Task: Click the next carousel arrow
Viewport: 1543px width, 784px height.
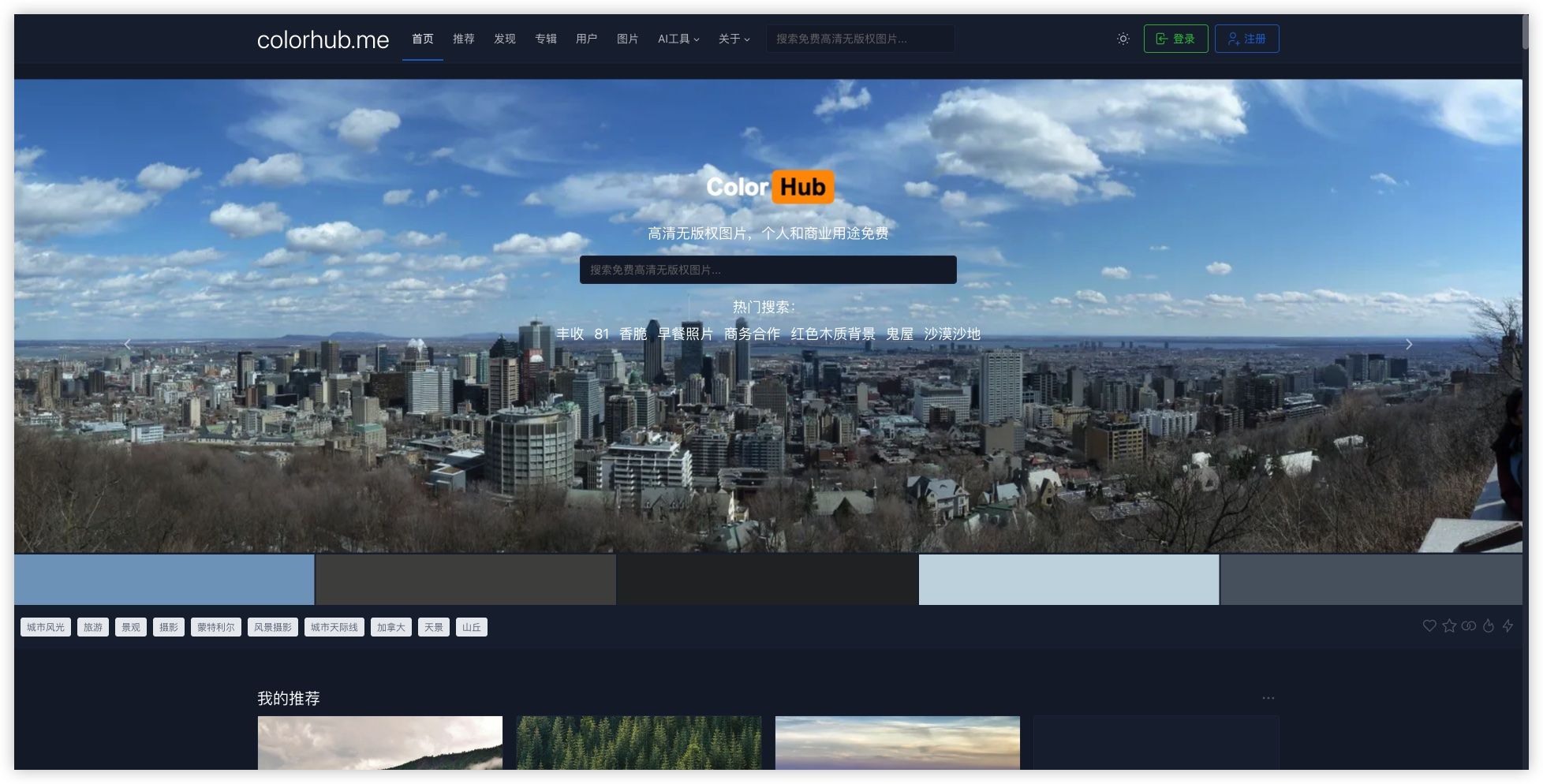Action: coord(1409,344)
